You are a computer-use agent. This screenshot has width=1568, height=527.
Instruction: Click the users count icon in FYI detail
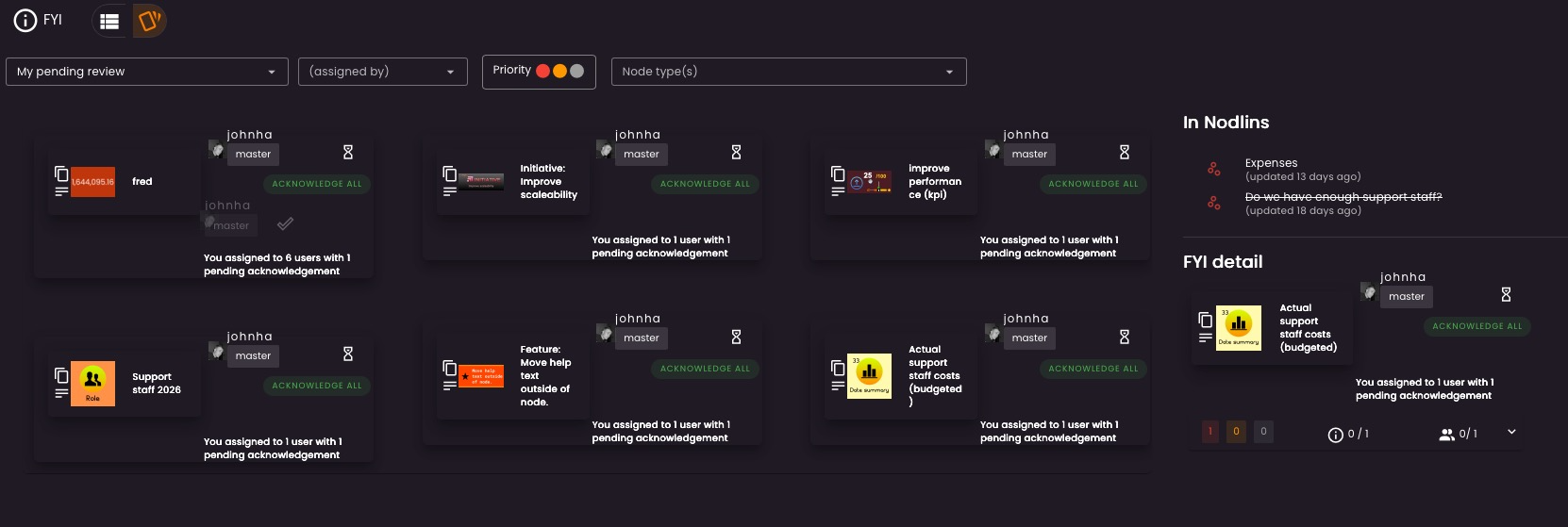click(x=1446, y=435)
